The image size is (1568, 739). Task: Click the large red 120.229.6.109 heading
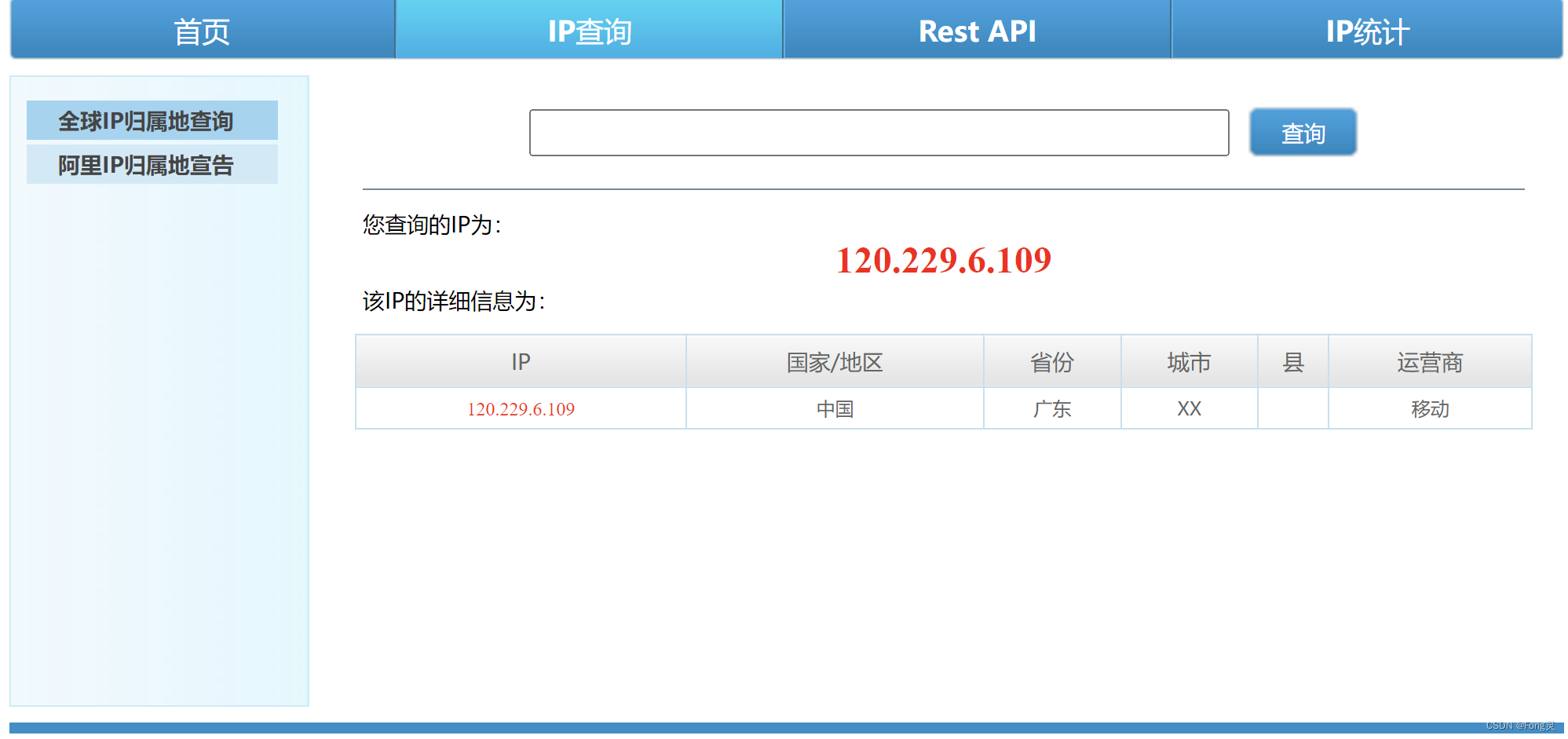[943, 260]
